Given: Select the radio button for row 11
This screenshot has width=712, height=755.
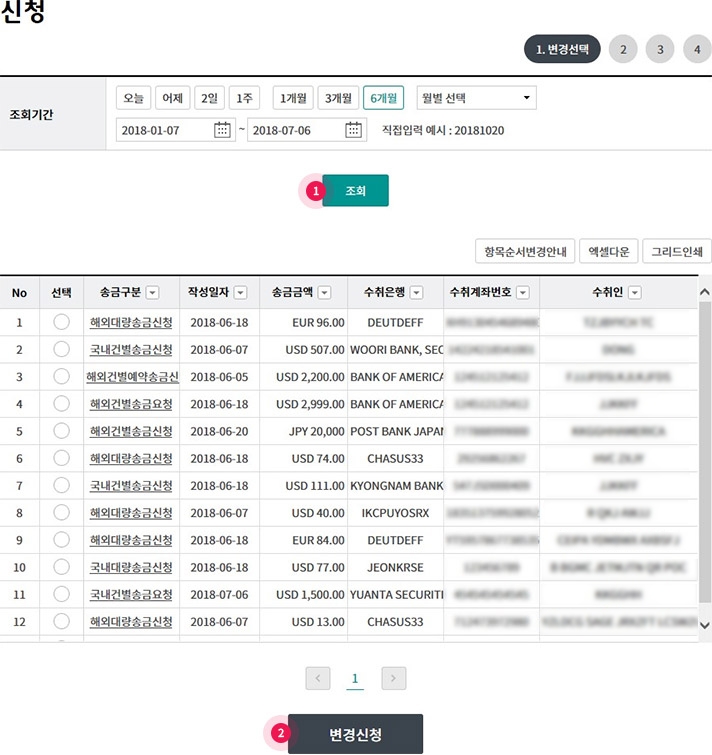Looking at the screenshot, I should pyautogui.click(x=61, y=594).
